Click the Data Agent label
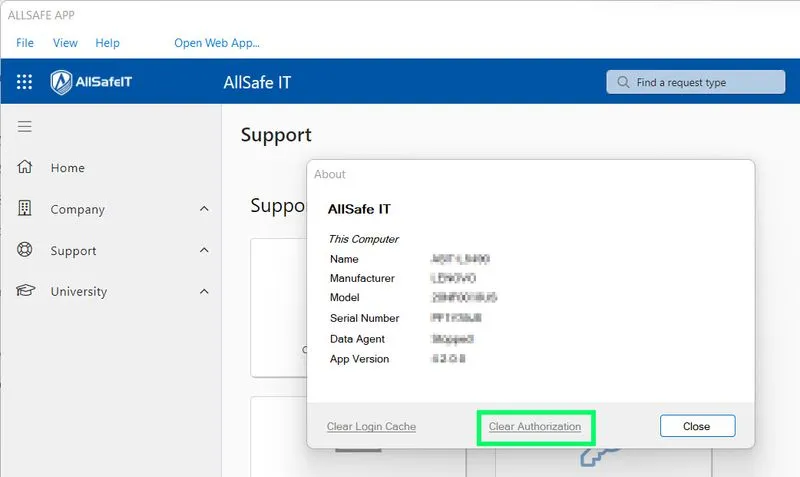Image resolution: width=800 pixels, height=477 pixels. [x=357, y=339]
